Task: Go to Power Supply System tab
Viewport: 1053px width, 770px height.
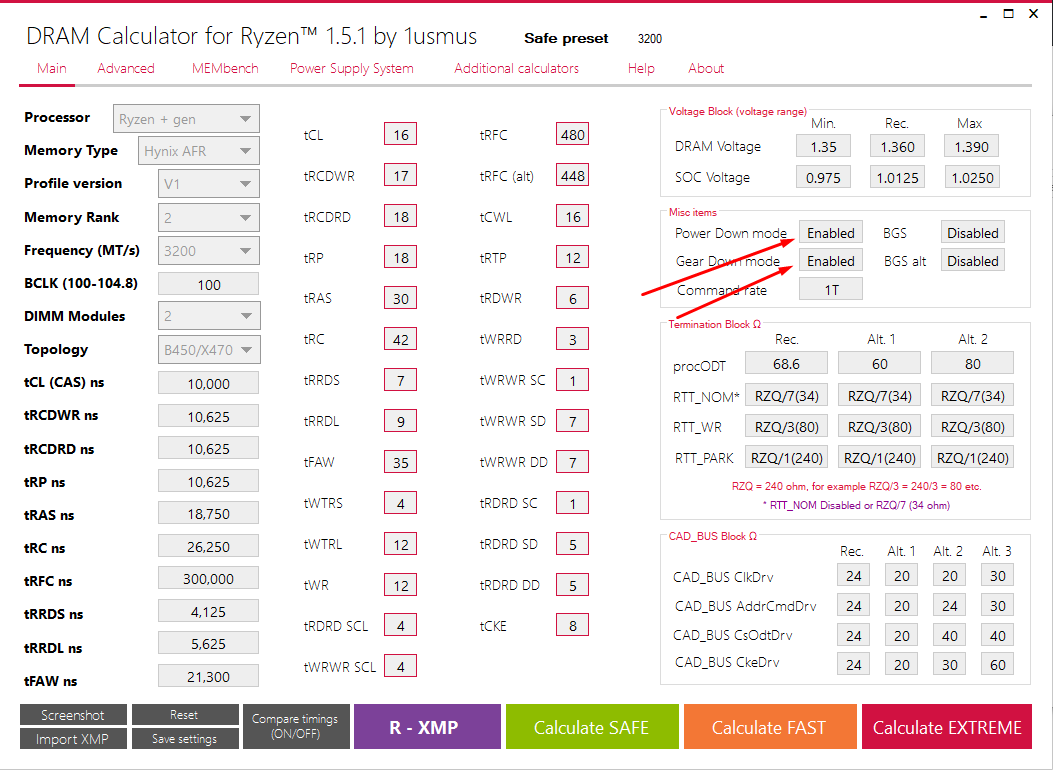Action: 351,68
